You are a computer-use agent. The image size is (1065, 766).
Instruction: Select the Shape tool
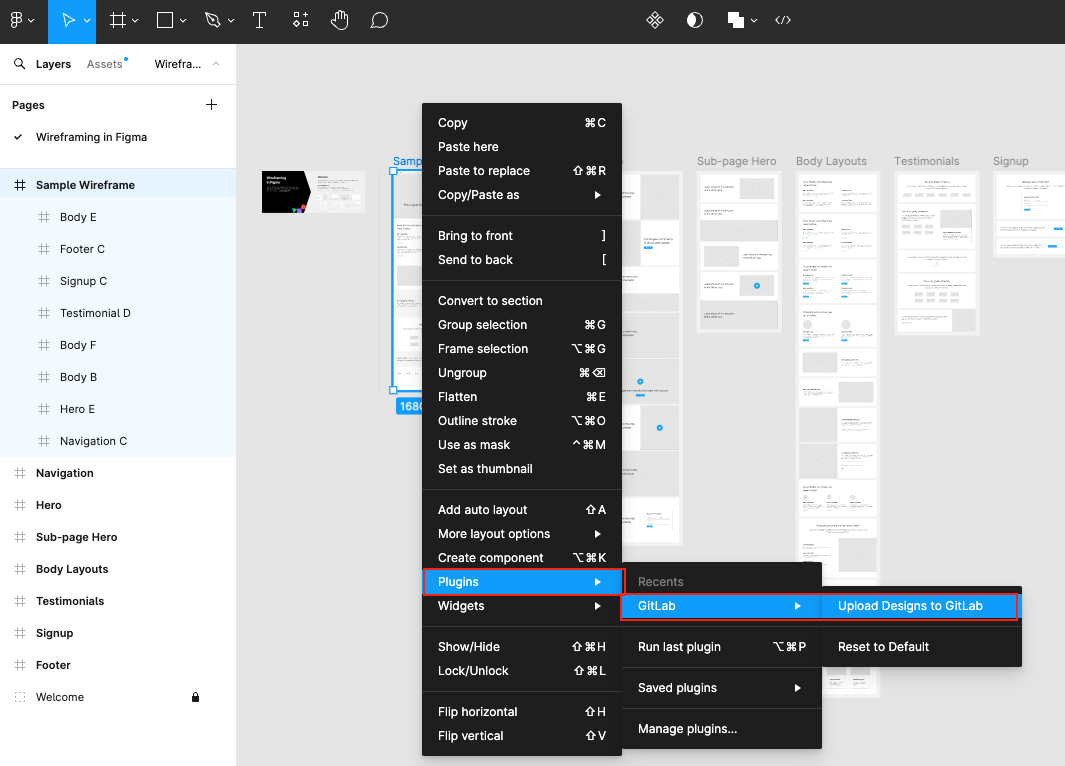(163, 20)
